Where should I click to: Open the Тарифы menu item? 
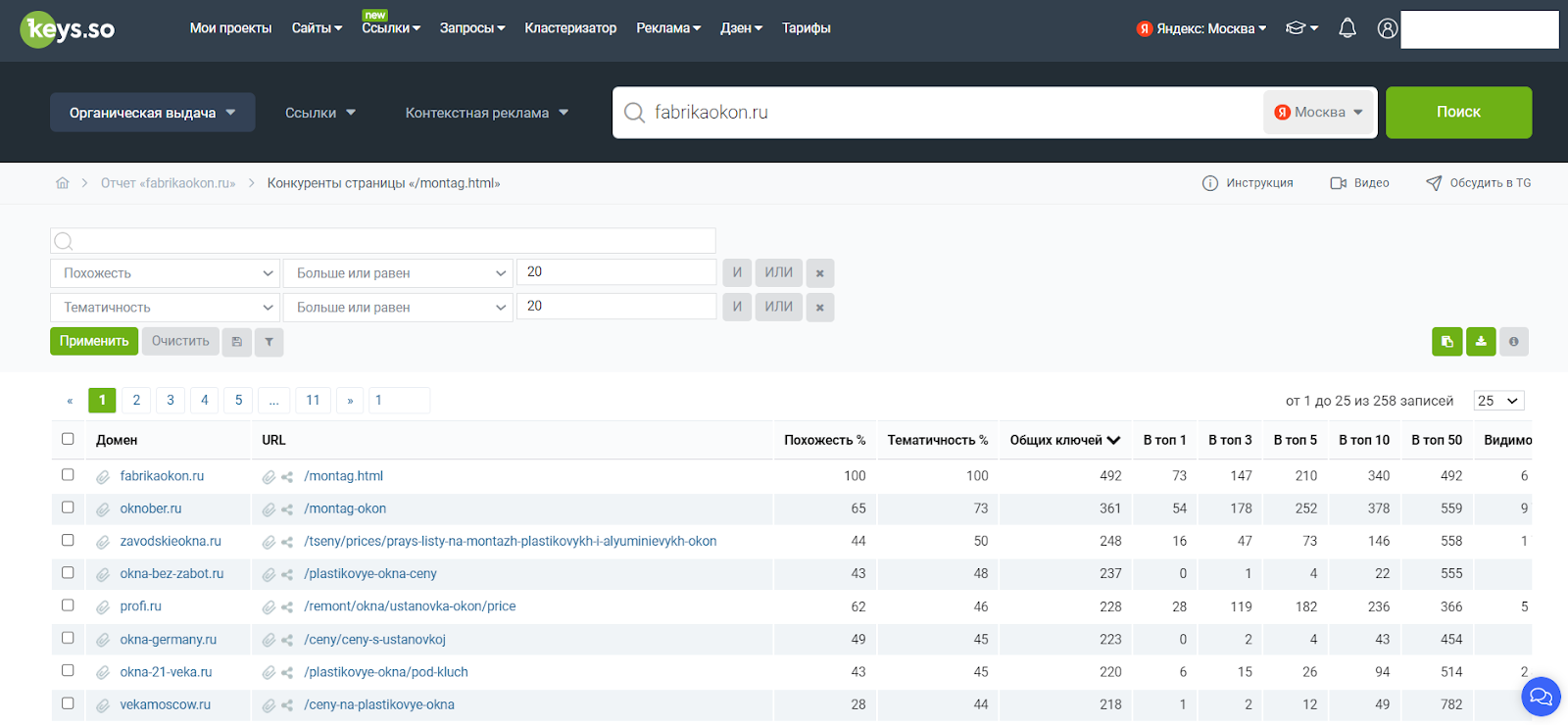pyautogui.click(x=807, y=28)
